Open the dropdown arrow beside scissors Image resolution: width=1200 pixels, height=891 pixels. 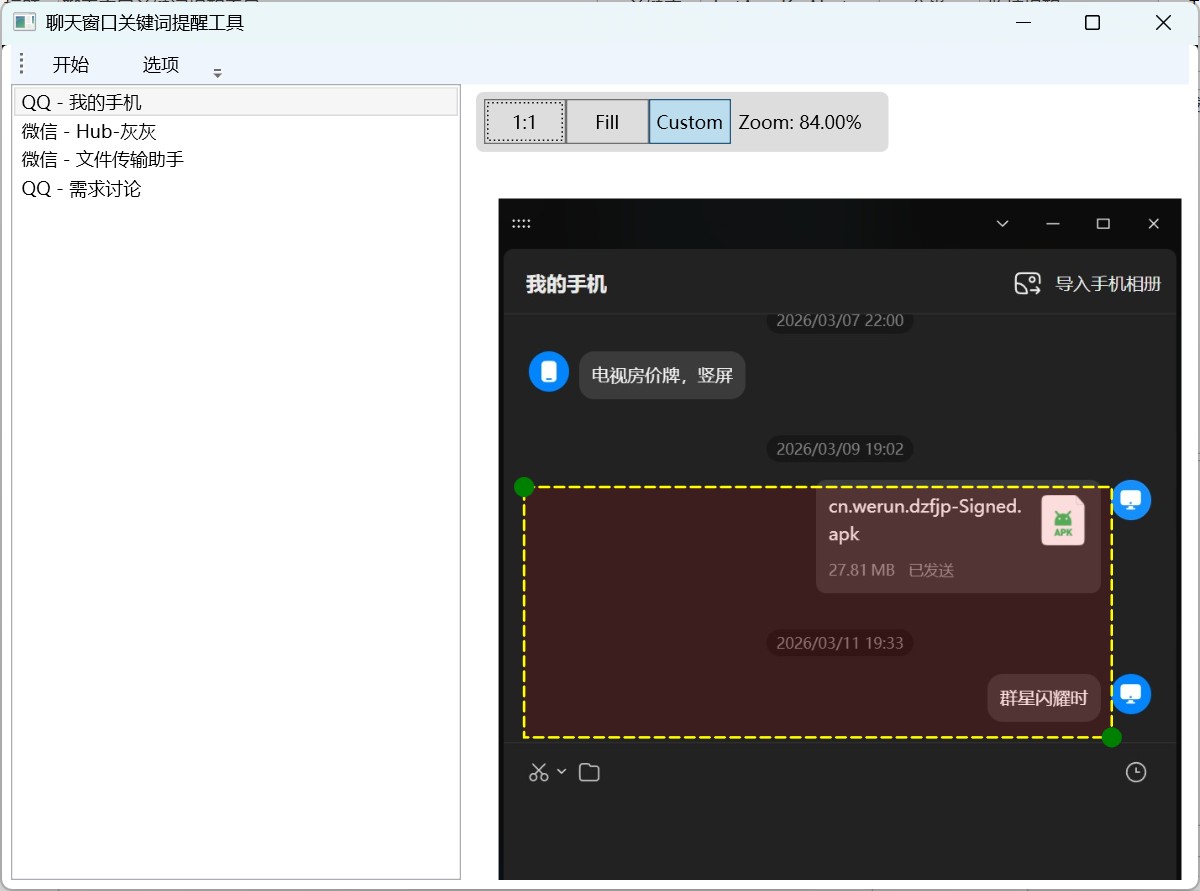coord(561,772)
